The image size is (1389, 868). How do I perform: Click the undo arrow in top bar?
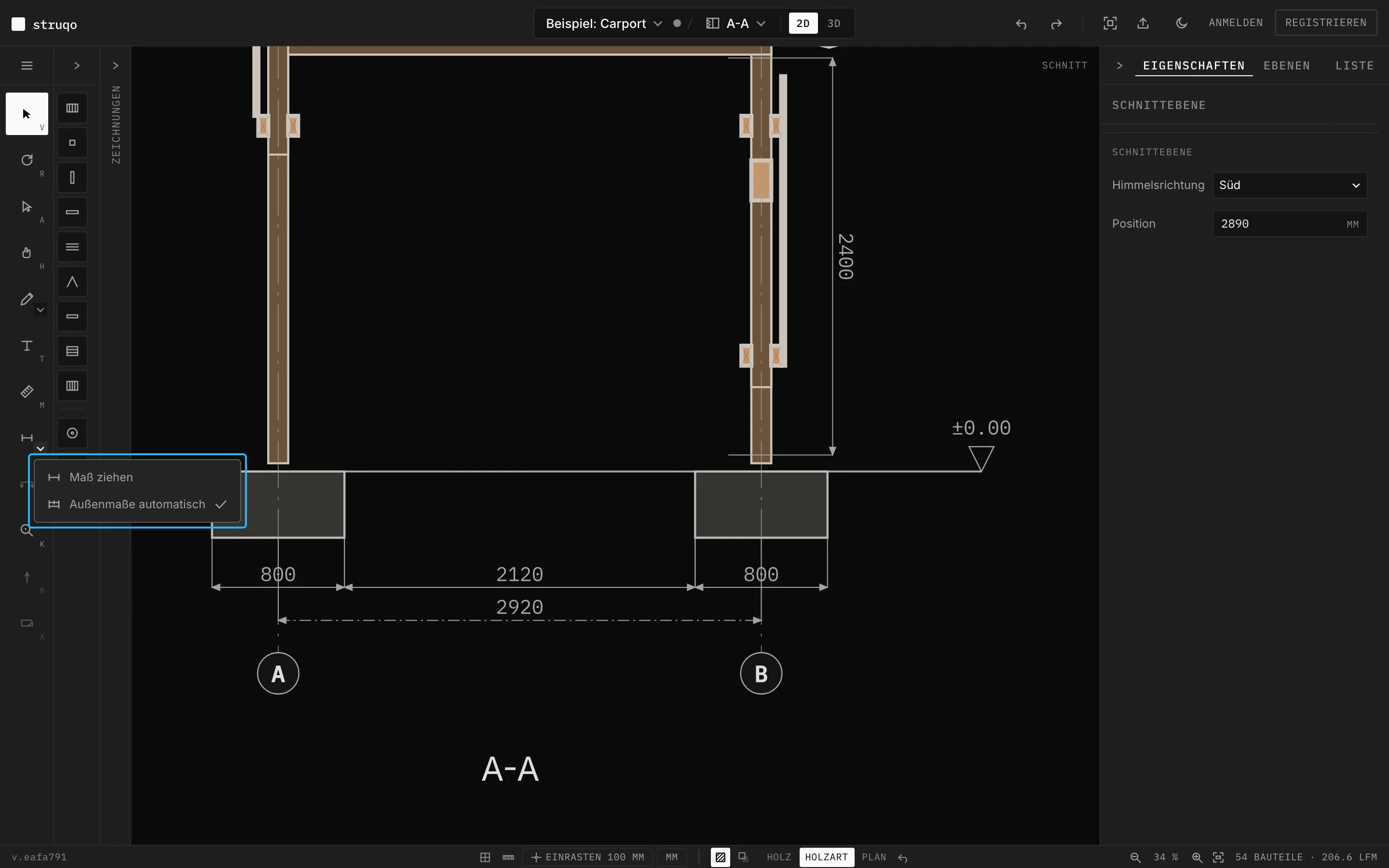pyautogui.click(x=1021, y=24)
